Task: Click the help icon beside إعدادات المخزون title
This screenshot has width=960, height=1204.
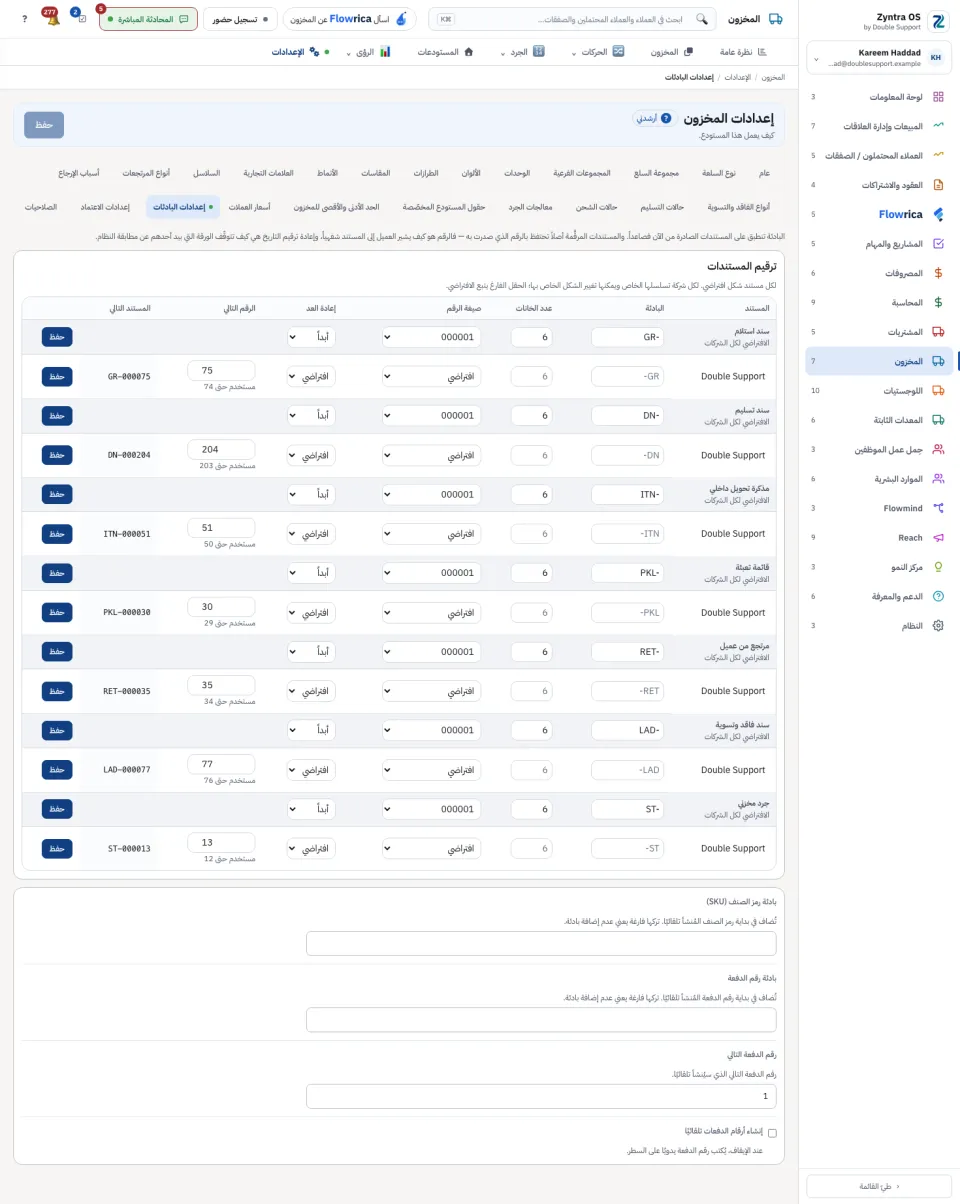Action: coord(667,118)
